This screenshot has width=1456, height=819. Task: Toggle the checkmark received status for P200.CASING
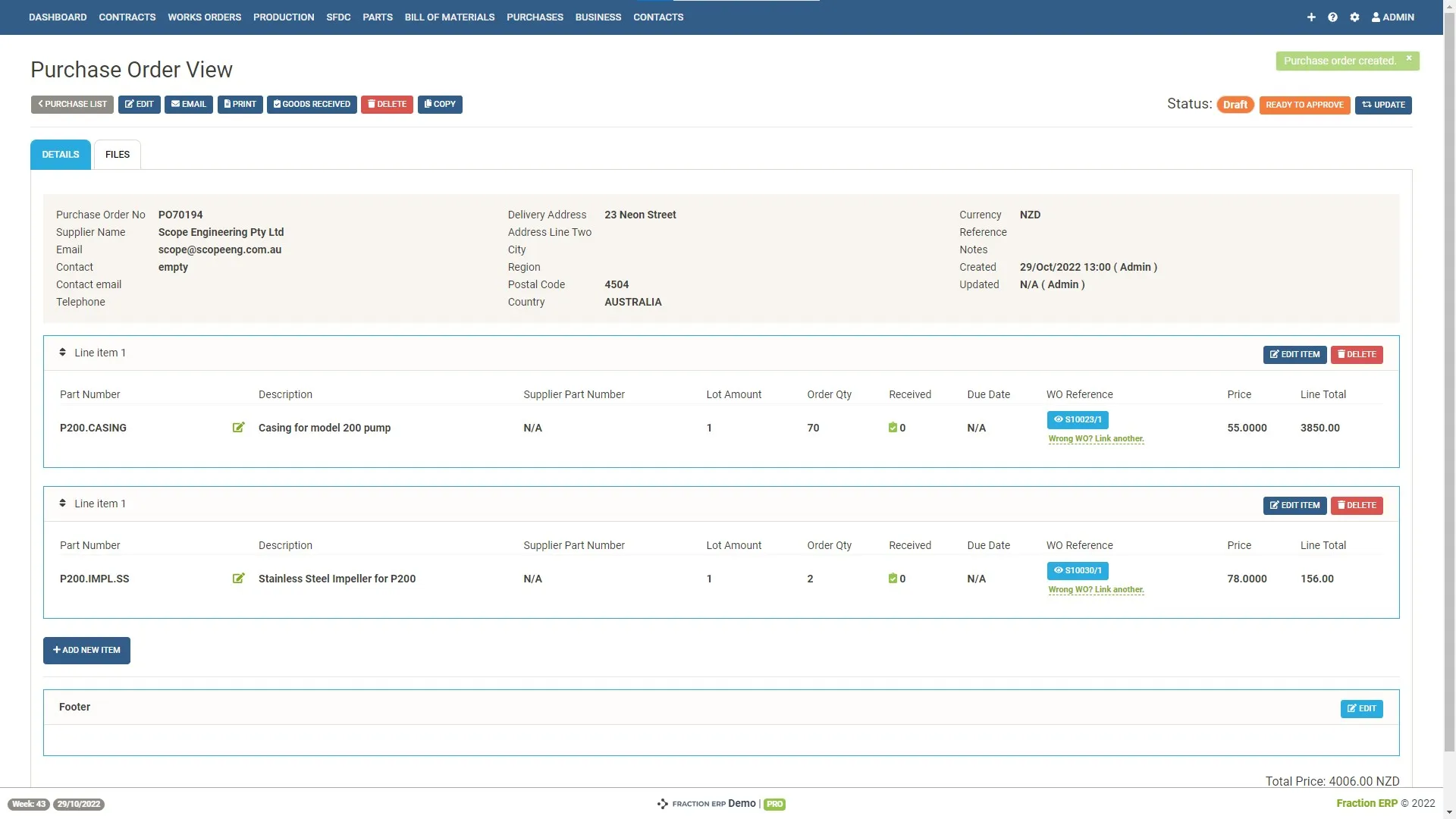click(893, 427)
